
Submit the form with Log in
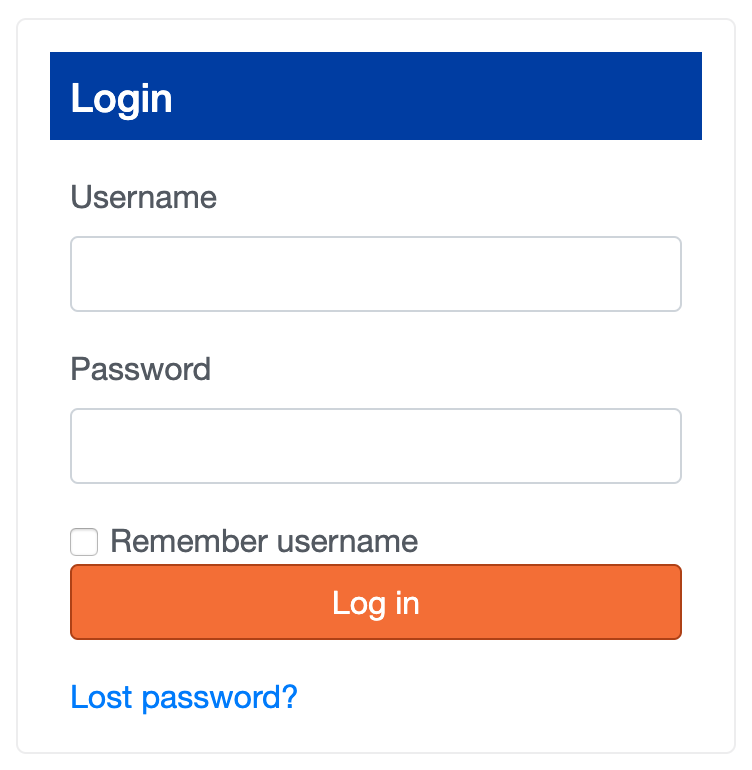tap(375, 602)
